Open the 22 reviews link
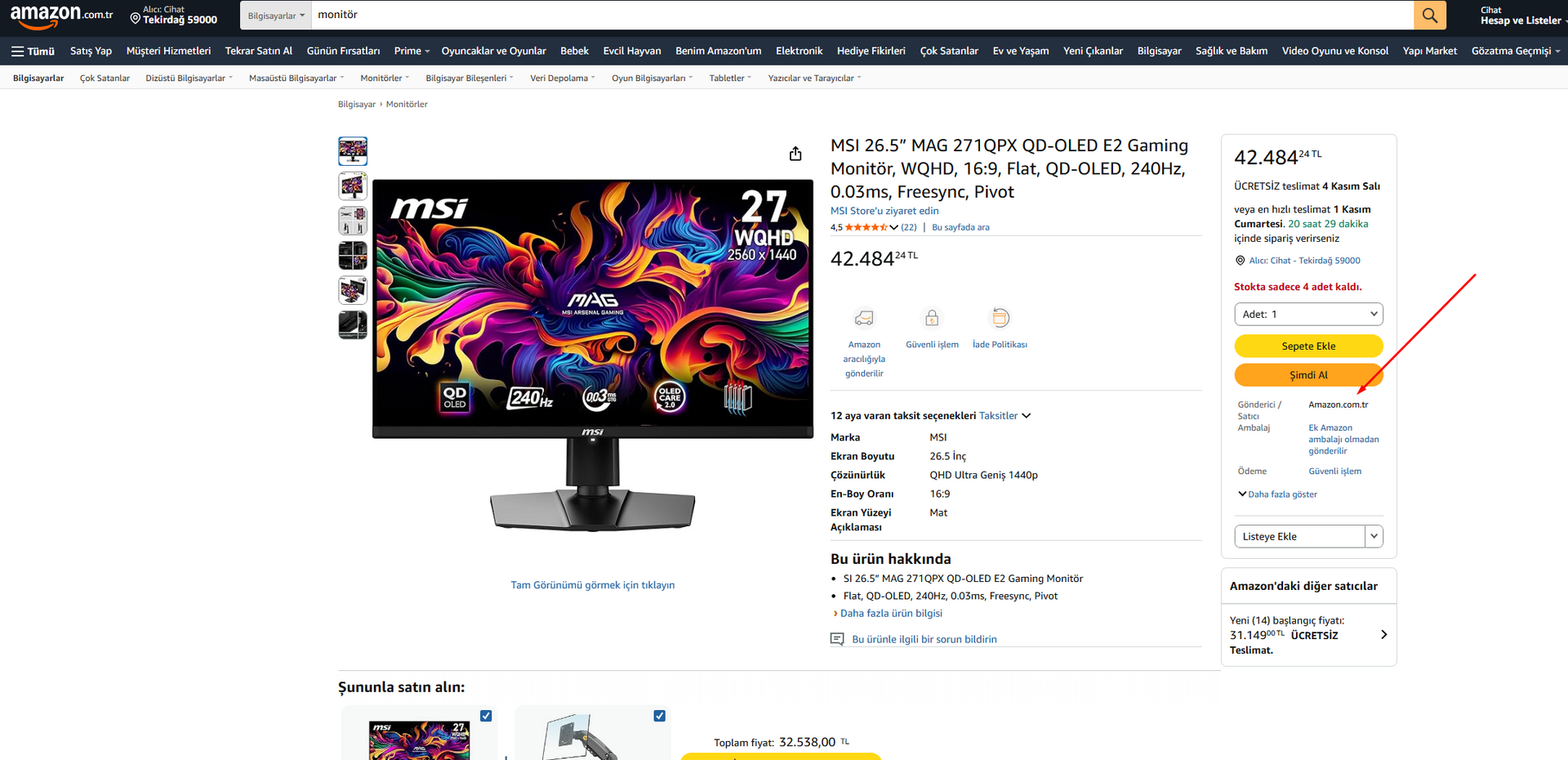This screenshot has height=760, width=1568. pos(909,228)
